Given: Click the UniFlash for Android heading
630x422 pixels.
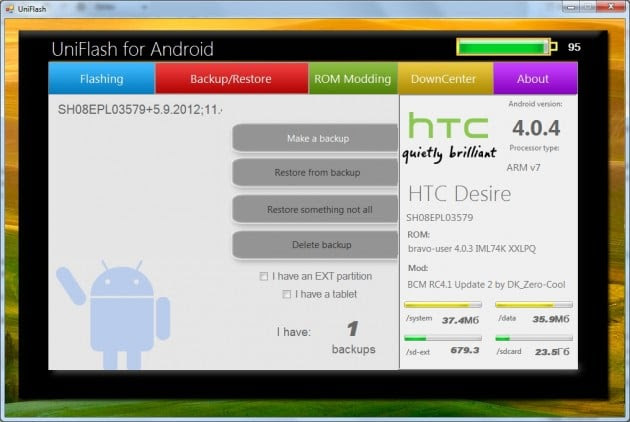Looking at the screenshot, I should coord(133,49).
